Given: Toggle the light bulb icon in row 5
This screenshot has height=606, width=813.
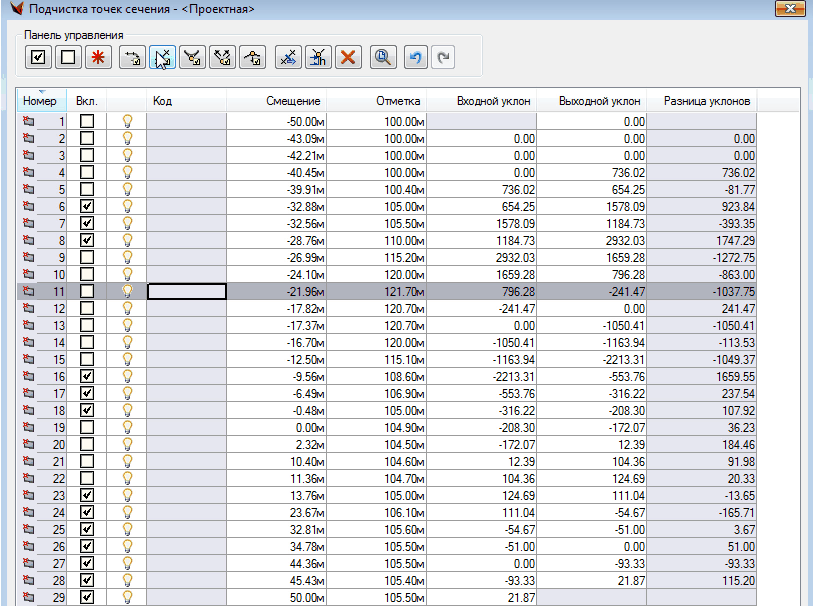Looking at the screenshot, I should (127, 189).
